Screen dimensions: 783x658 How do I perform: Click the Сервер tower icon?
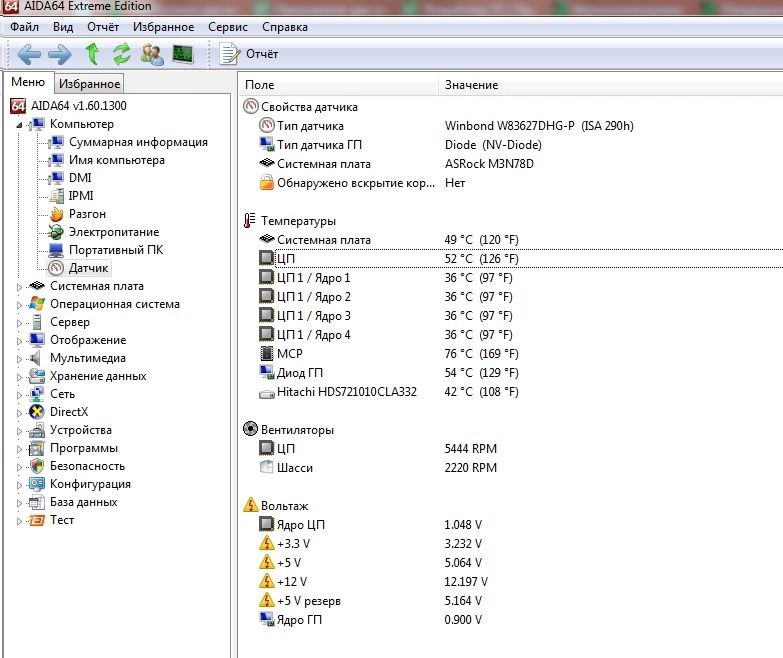point(36,322)
